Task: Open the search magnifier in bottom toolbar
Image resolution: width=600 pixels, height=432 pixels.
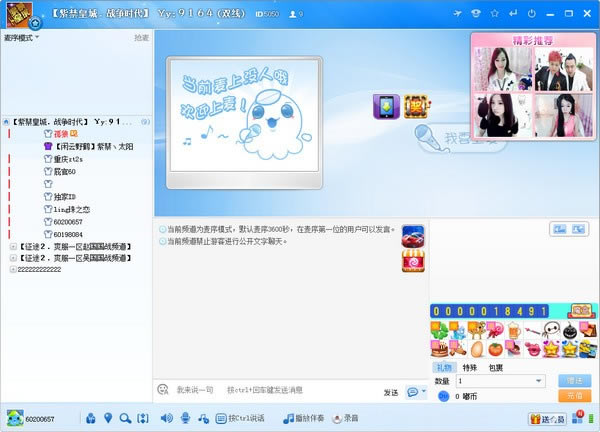Action: coord(125,418)
